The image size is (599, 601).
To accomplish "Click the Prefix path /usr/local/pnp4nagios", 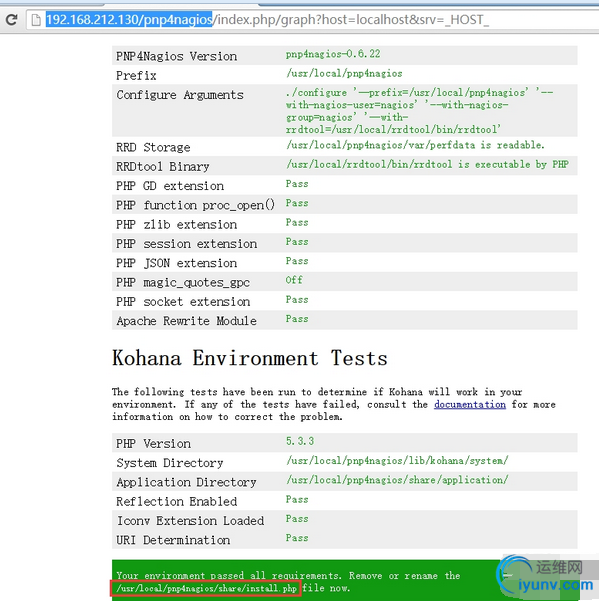I will [344, 73].
